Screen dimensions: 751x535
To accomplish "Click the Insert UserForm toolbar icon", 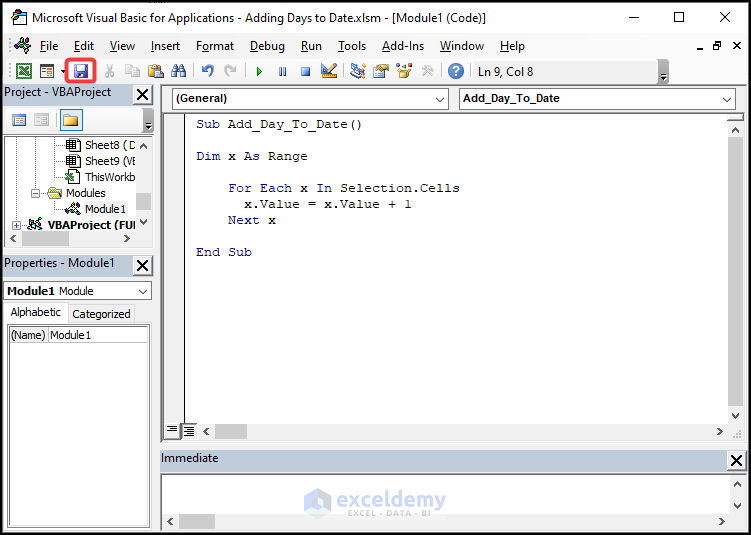I will pos(47,72).
